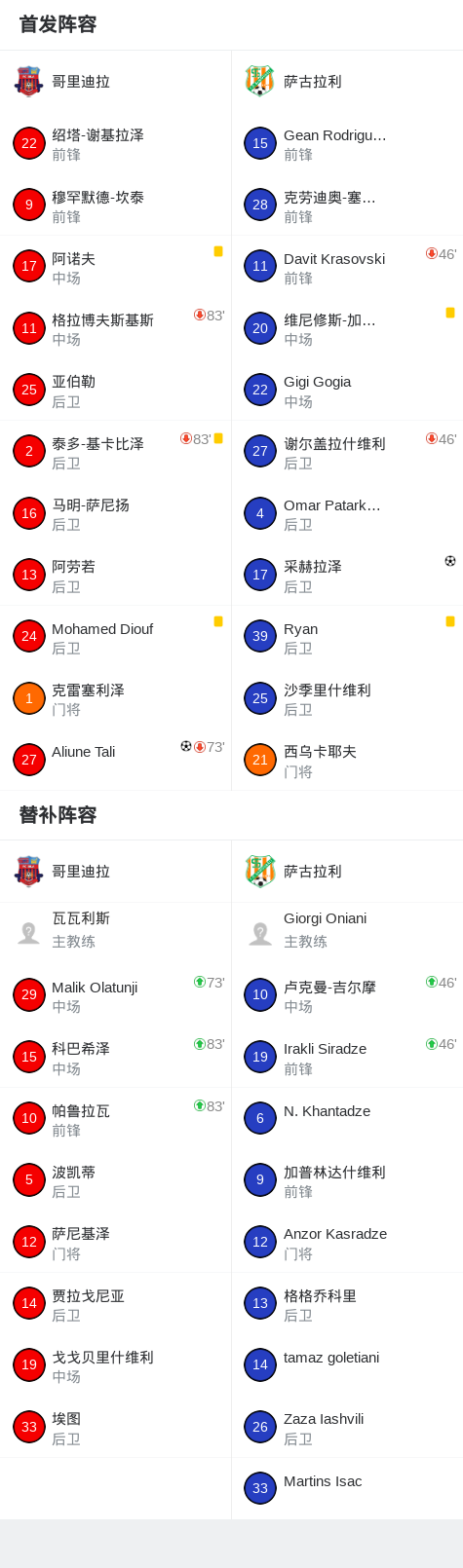463x1568 pixels.
Task: Click the 哥里迪拉 team crest in starting lineup
Action: [29, 81]
